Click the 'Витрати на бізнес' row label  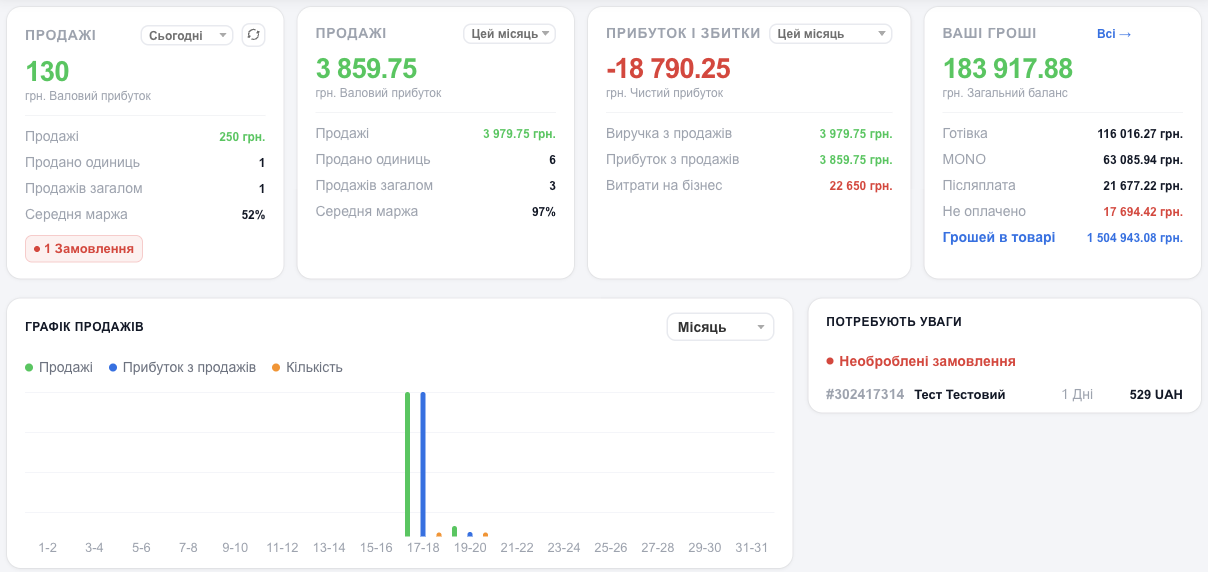pyautogui.click(x=664, y=185)
